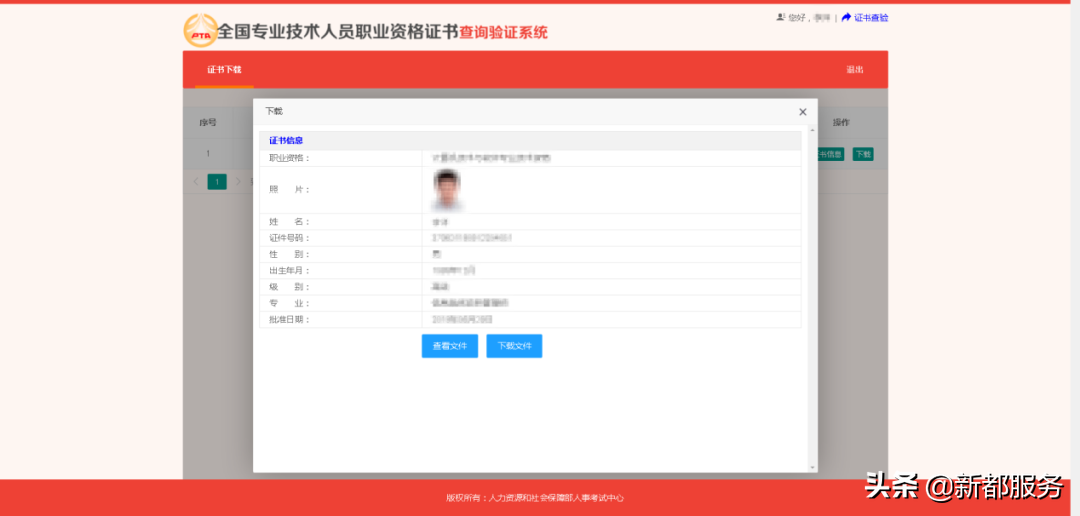Go to previous page with left arrow
This screenshot has width=1080, height=516.
pos(196,181)
